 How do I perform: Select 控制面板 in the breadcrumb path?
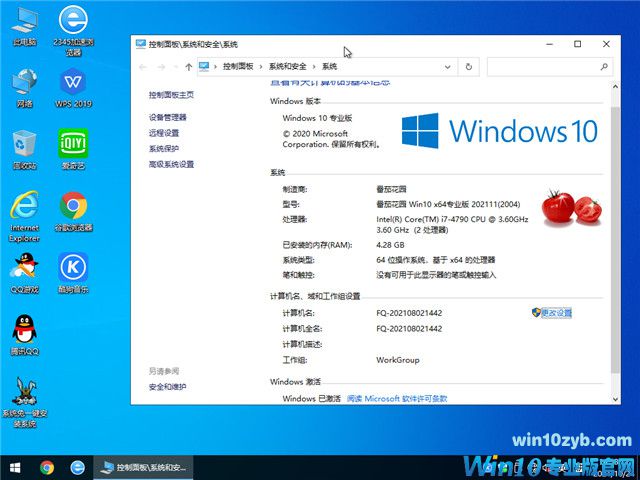(238, 66)
